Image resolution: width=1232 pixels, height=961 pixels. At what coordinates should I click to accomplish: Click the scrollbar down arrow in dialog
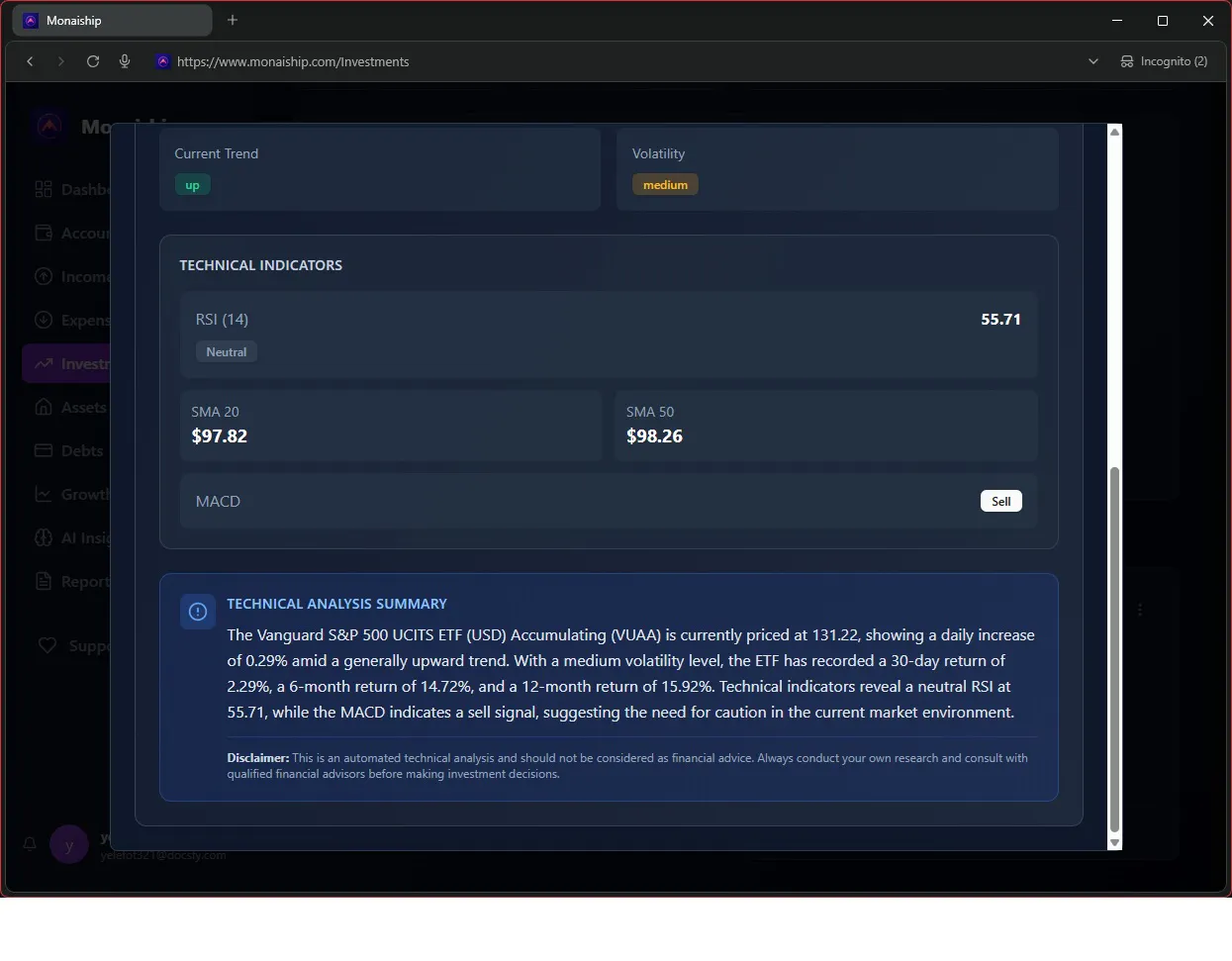(x=1115, y=842)
